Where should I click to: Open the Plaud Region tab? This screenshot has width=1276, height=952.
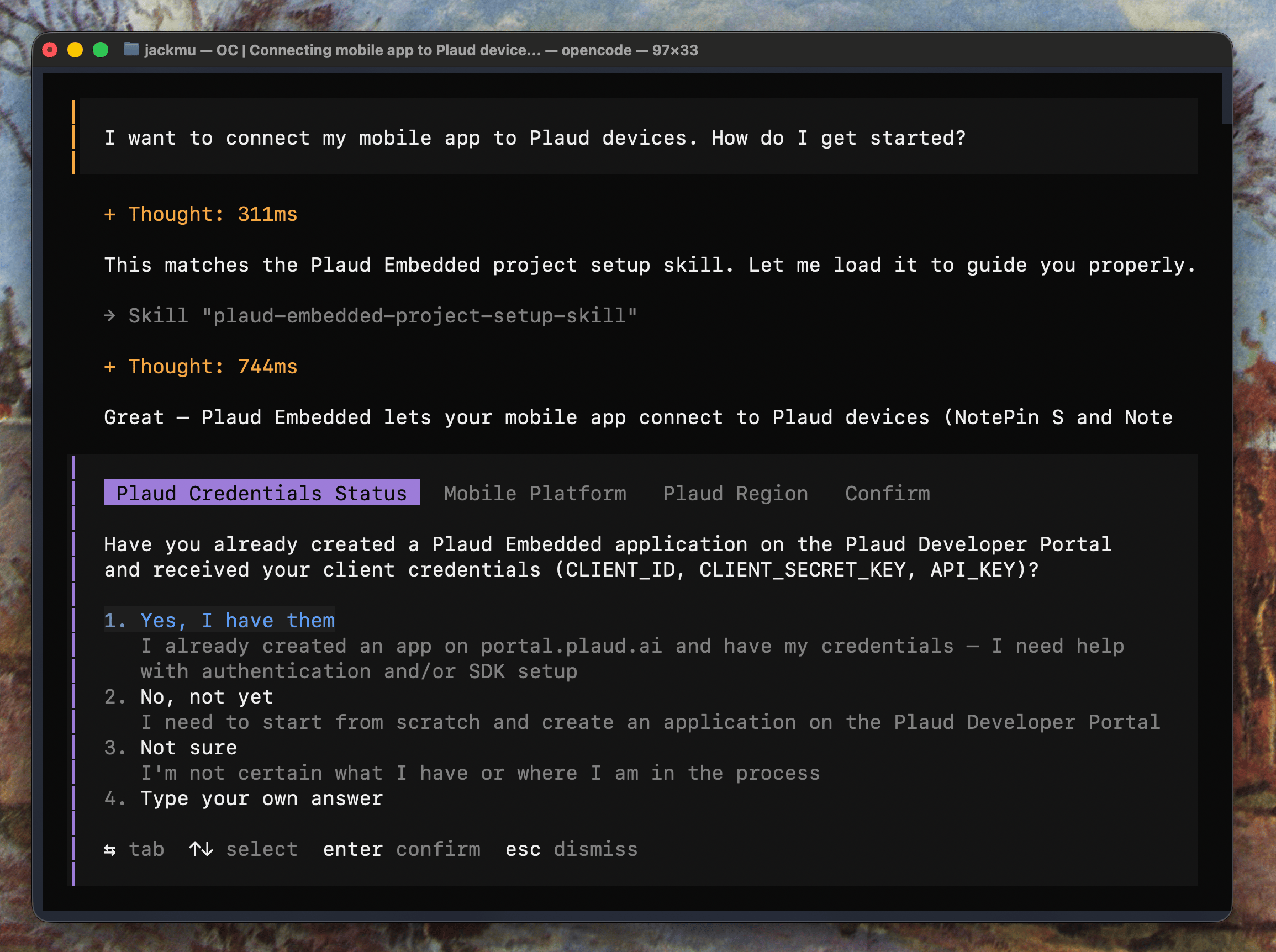[735, 493]
